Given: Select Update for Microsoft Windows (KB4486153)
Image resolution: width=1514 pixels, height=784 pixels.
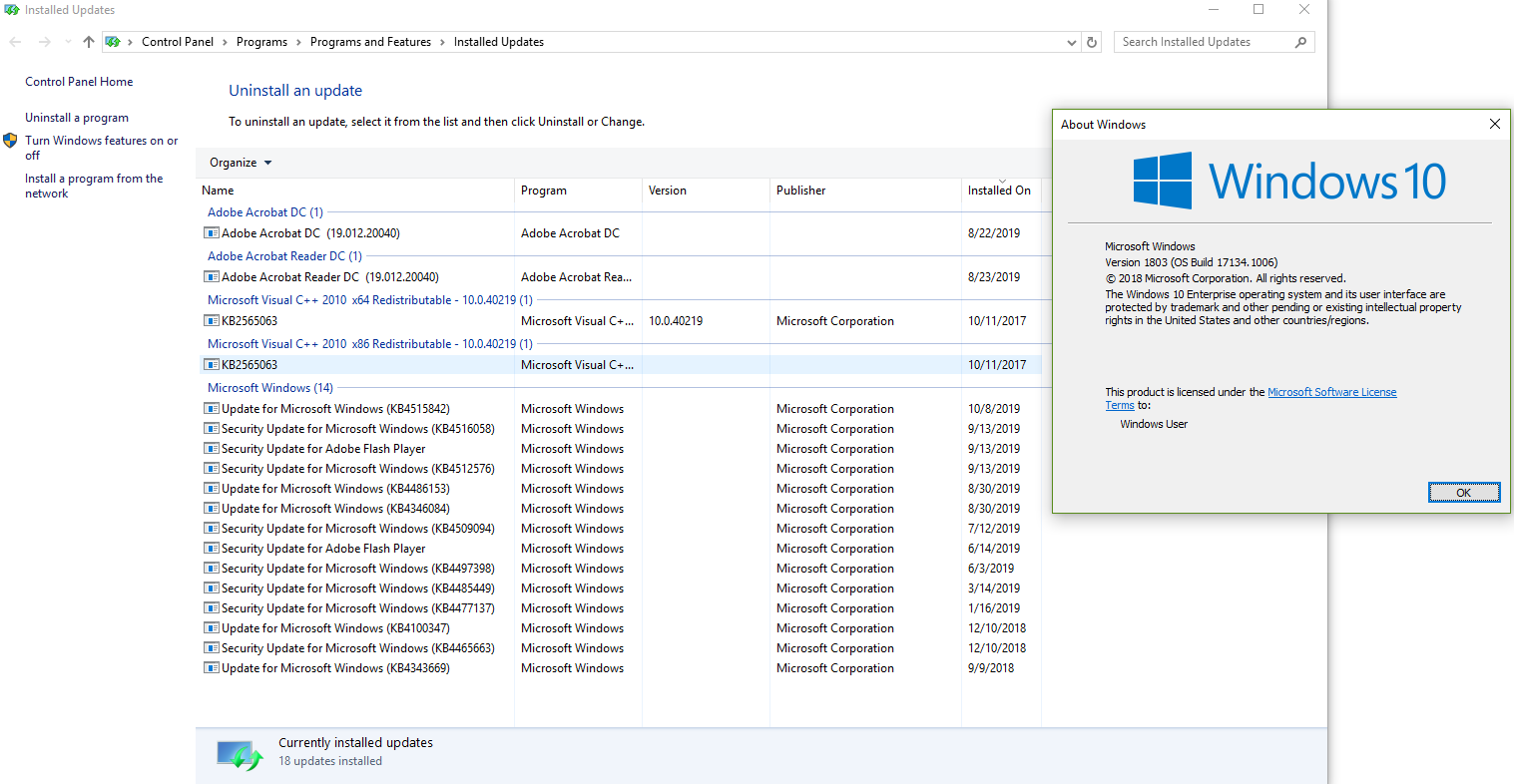Looking at the screenshot, I should [335, 489].
